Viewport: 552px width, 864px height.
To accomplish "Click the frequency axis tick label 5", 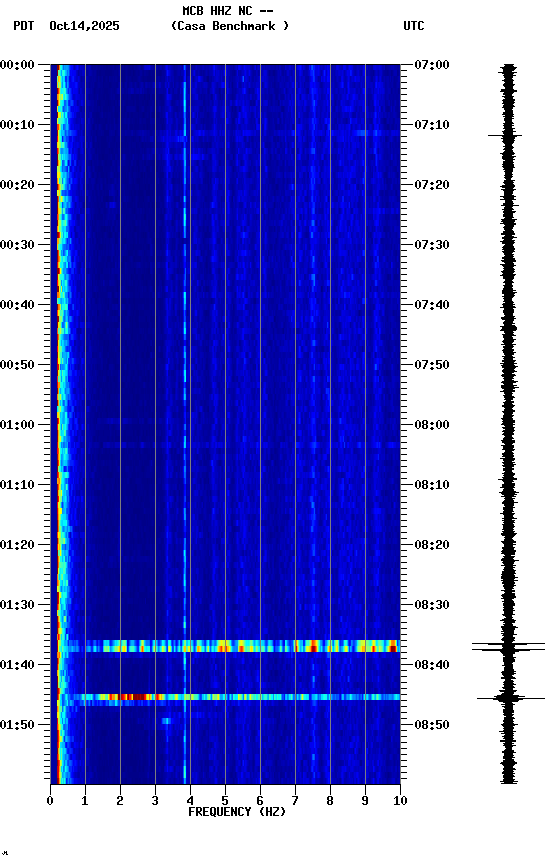I will [225, 801].
